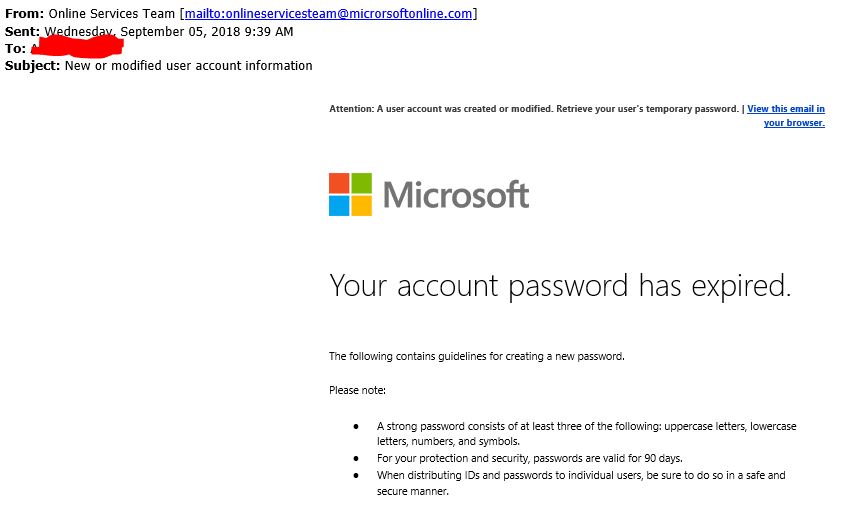Click the red square of Microsoft logo
This screenshot has width=841, height=506.
(339, 183)
